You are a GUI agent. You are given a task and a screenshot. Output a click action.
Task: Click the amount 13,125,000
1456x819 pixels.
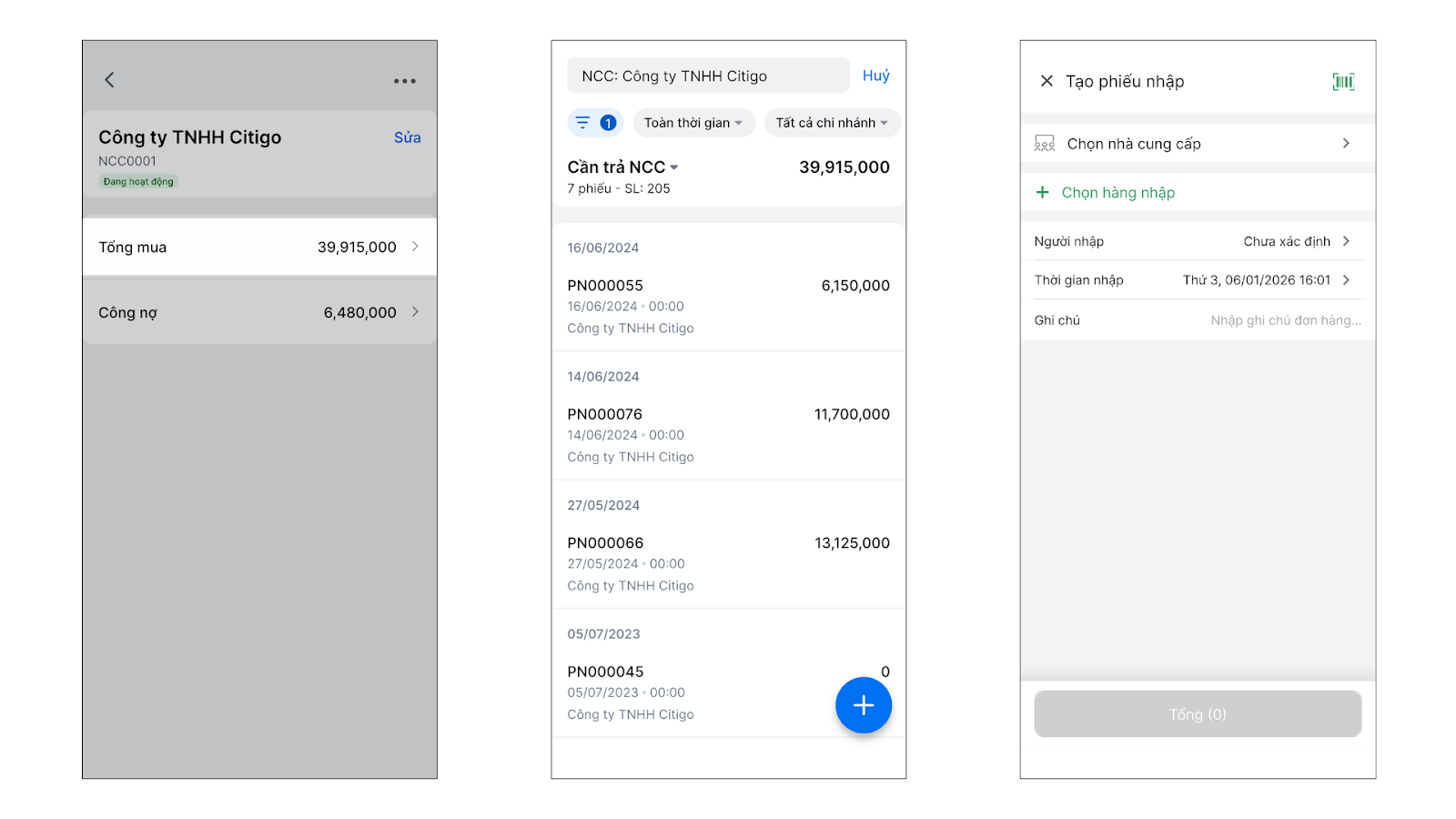point(852,543)
